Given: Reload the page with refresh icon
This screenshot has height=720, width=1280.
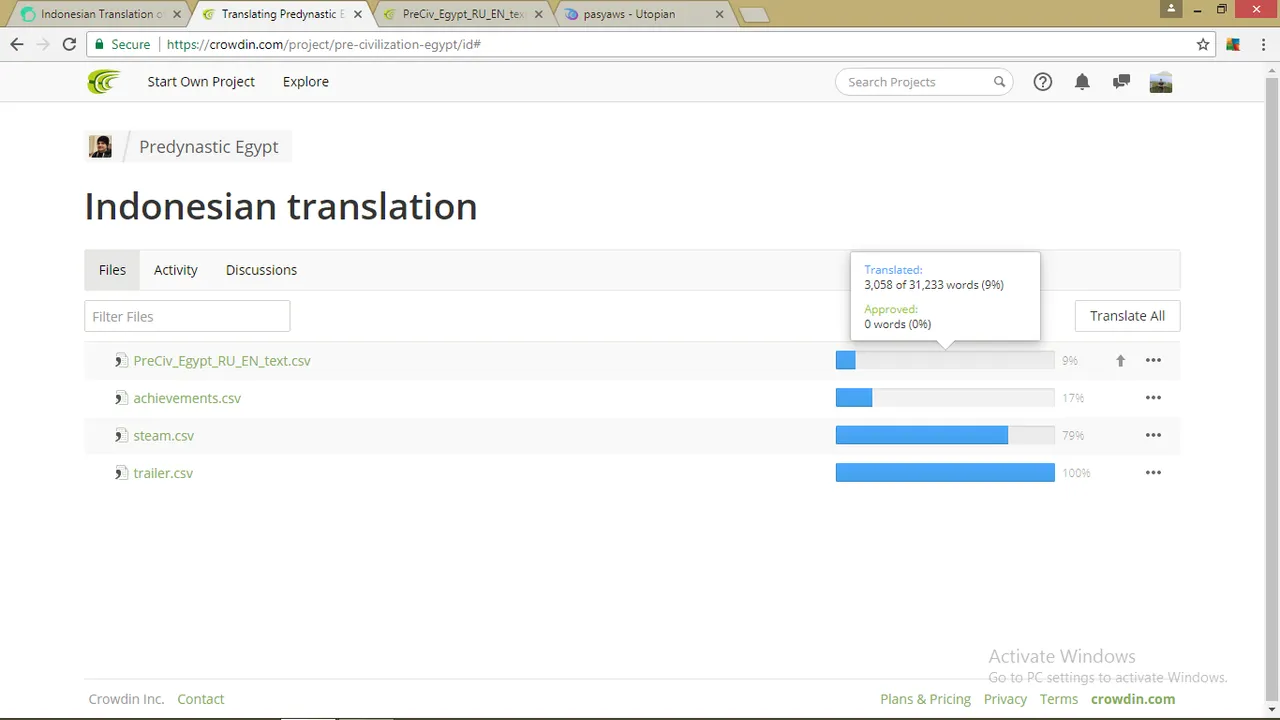Looking at the screenshot, I should click(69, 44).
